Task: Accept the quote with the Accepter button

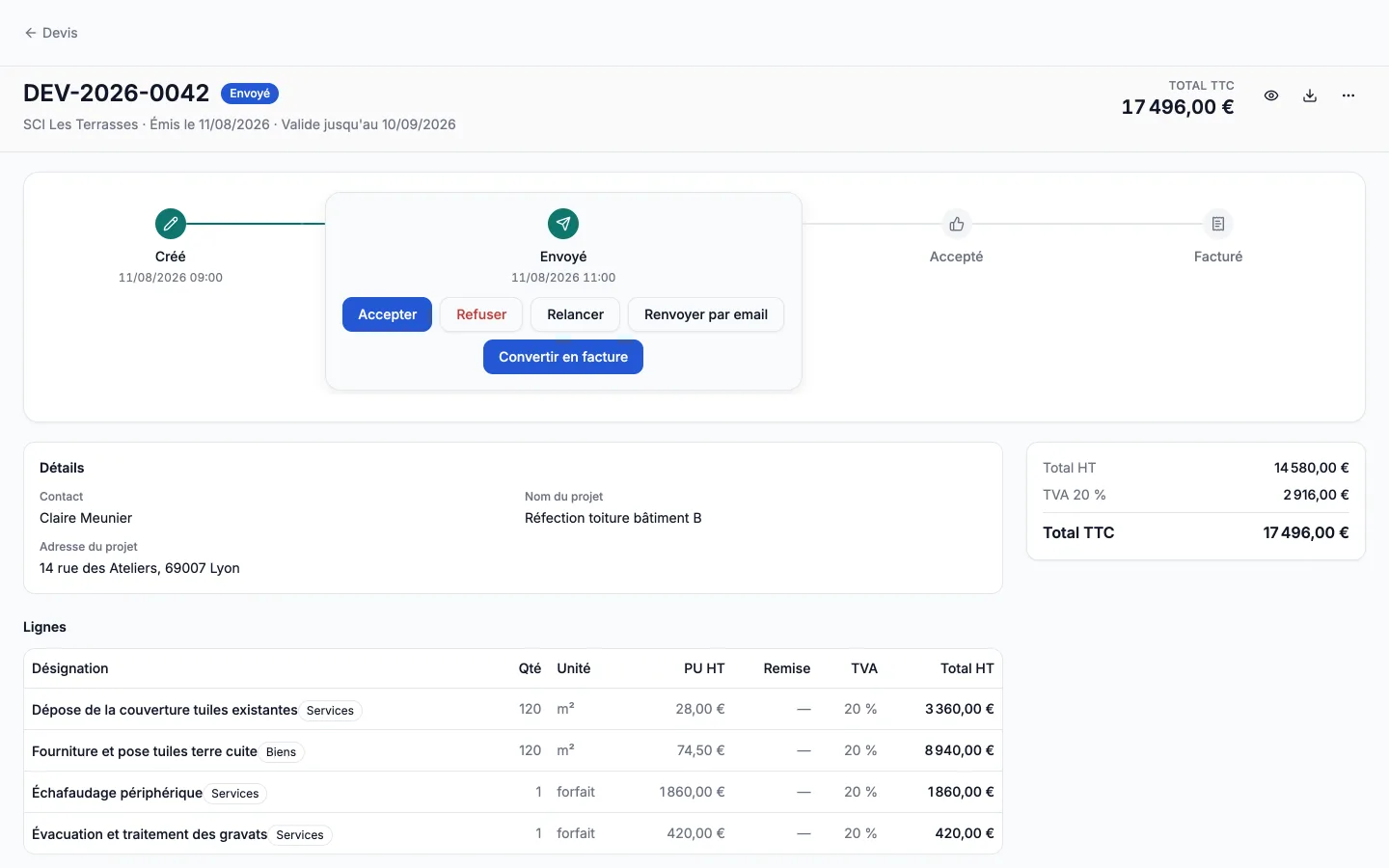Action: 387,314
